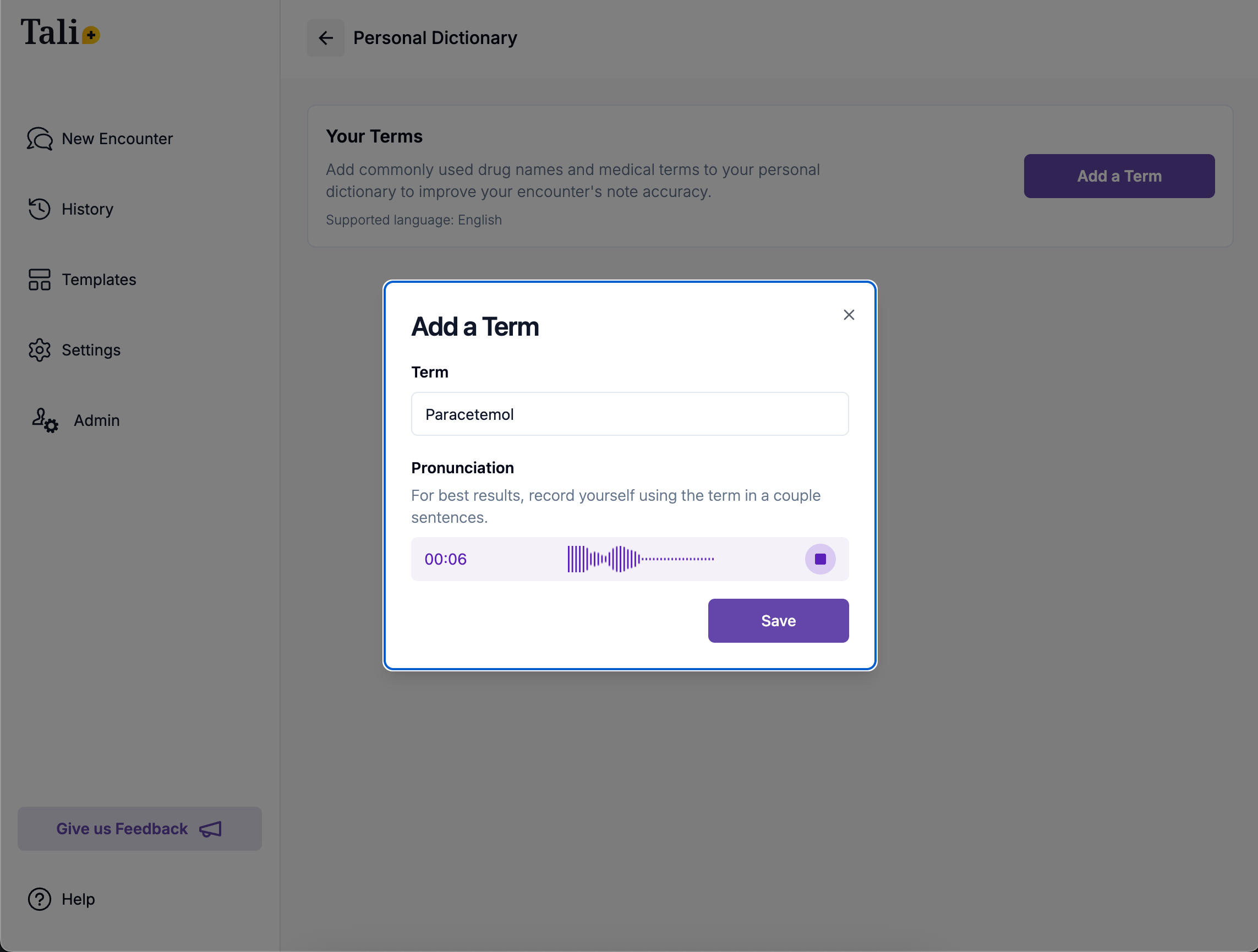
Task: Close the Add a Term dialog
Action: point(849,315)
